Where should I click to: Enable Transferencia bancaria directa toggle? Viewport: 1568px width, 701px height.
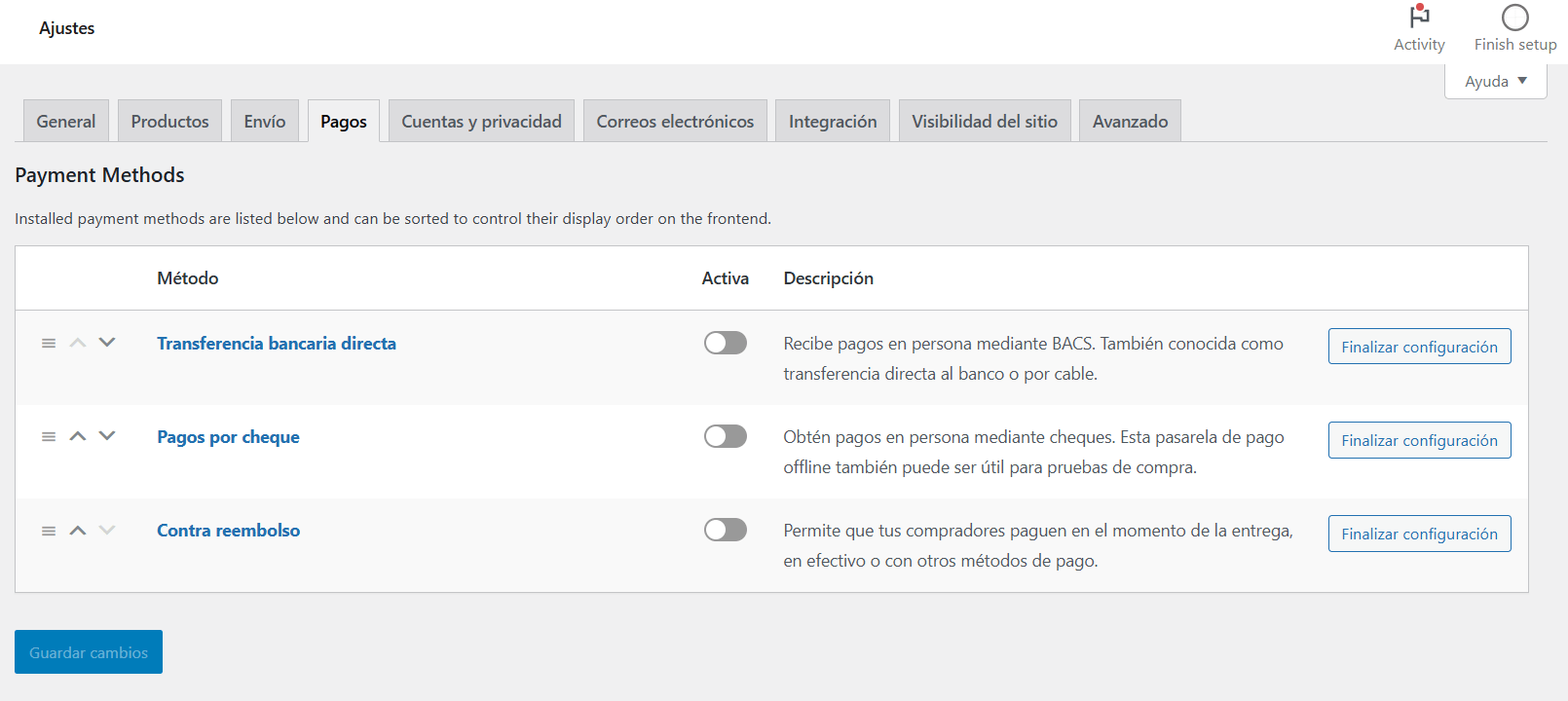[726, 343]
